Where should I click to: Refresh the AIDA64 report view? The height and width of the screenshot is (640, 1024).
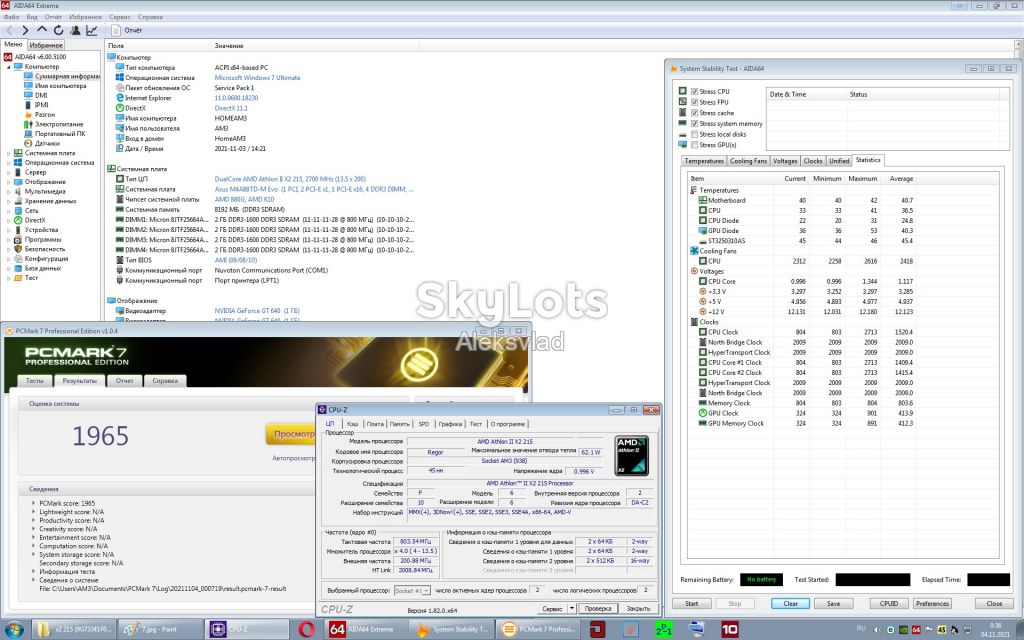coord(58,30)
